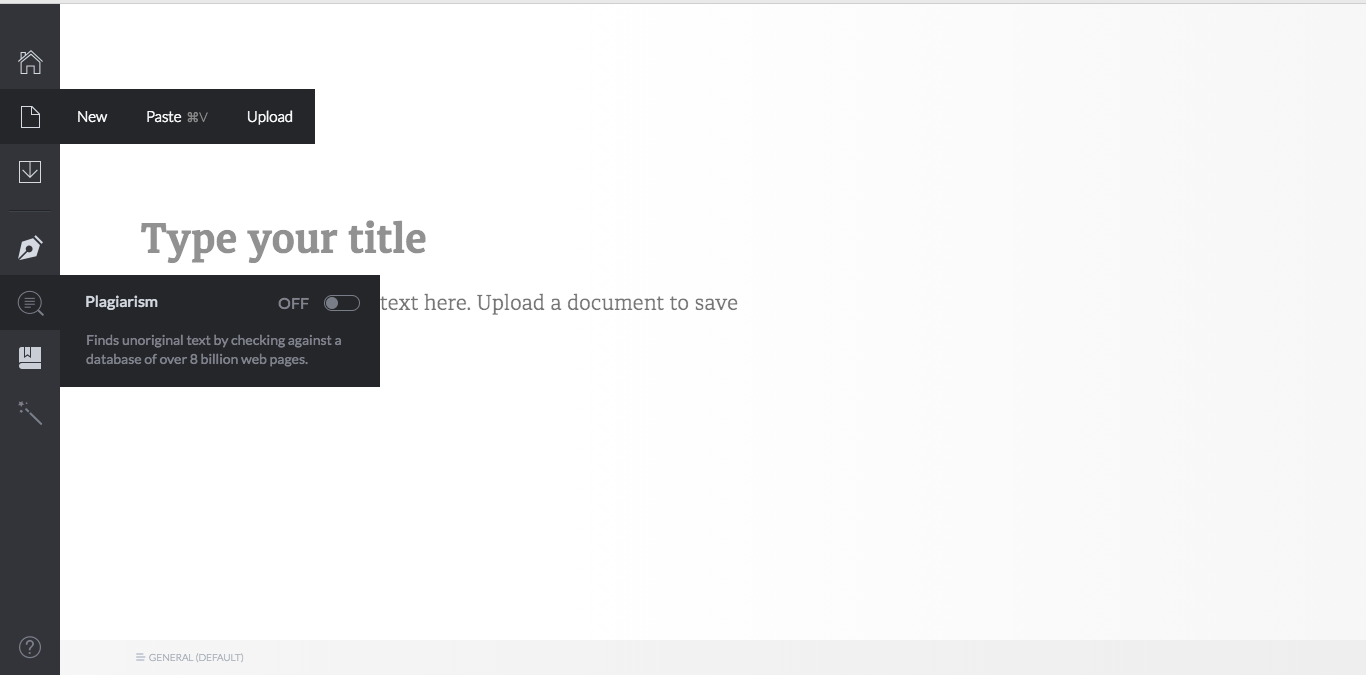The height and width of the screenshot is (675, 1366).
Task: Open the vocabulary enhancement book icon
Action: pos(30,357)
